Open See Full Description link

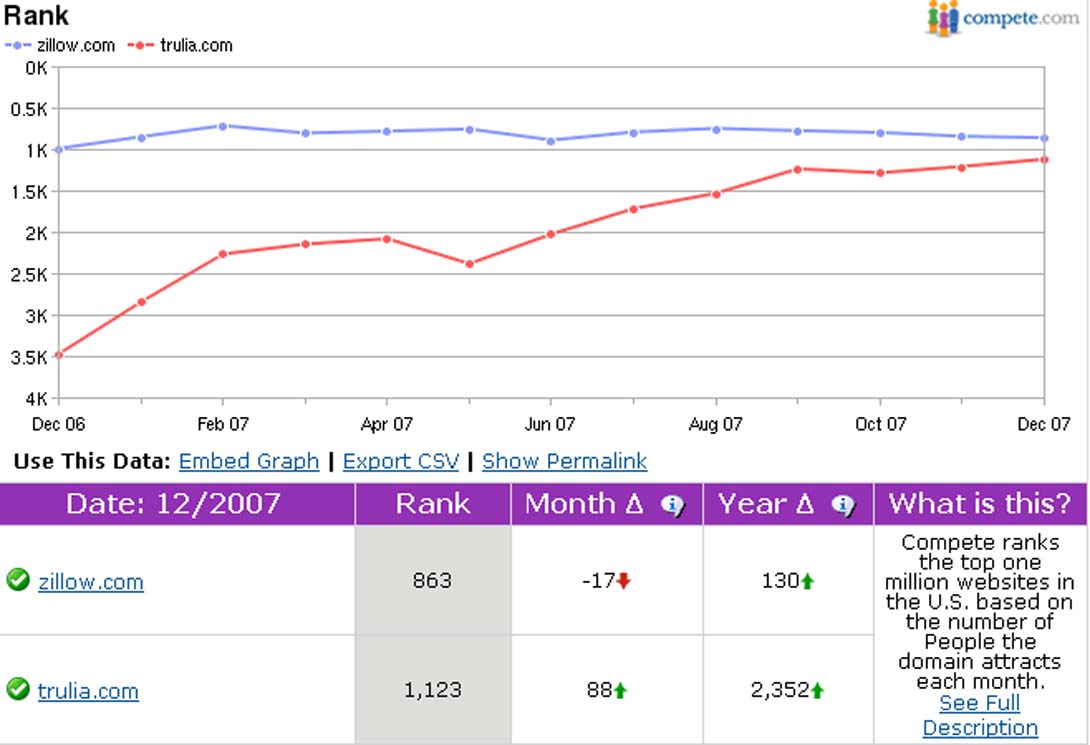click(x=980, y=715)
